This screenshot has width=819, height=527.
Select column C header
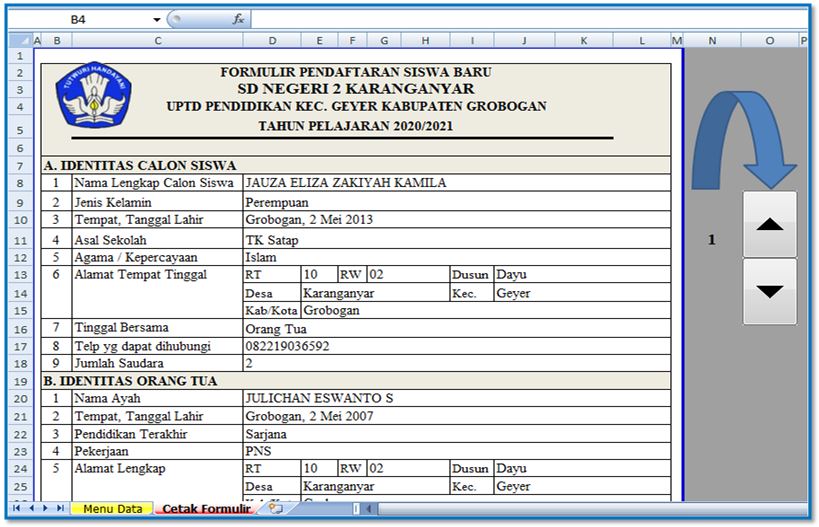tap(158, 41)
